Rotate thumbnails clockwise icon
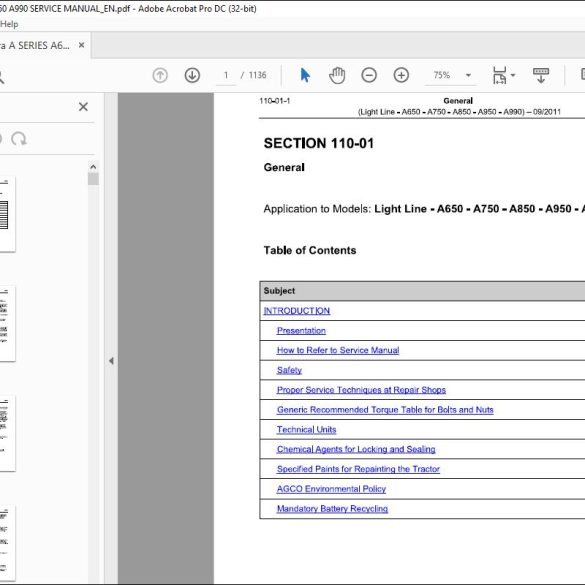Screen dimensions: 585x585 click(19, 139)
